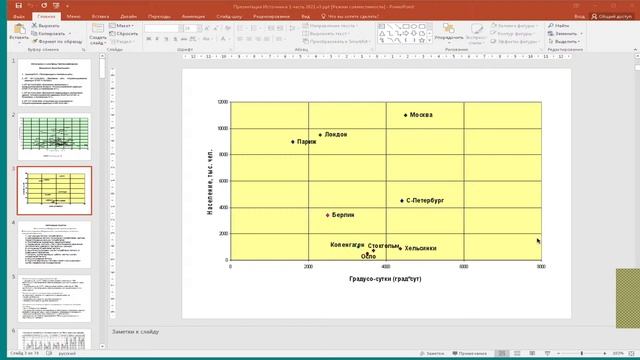
Task: Click Формат по образцу format painter
Action: pyautogui.click(x=57, y=41)
